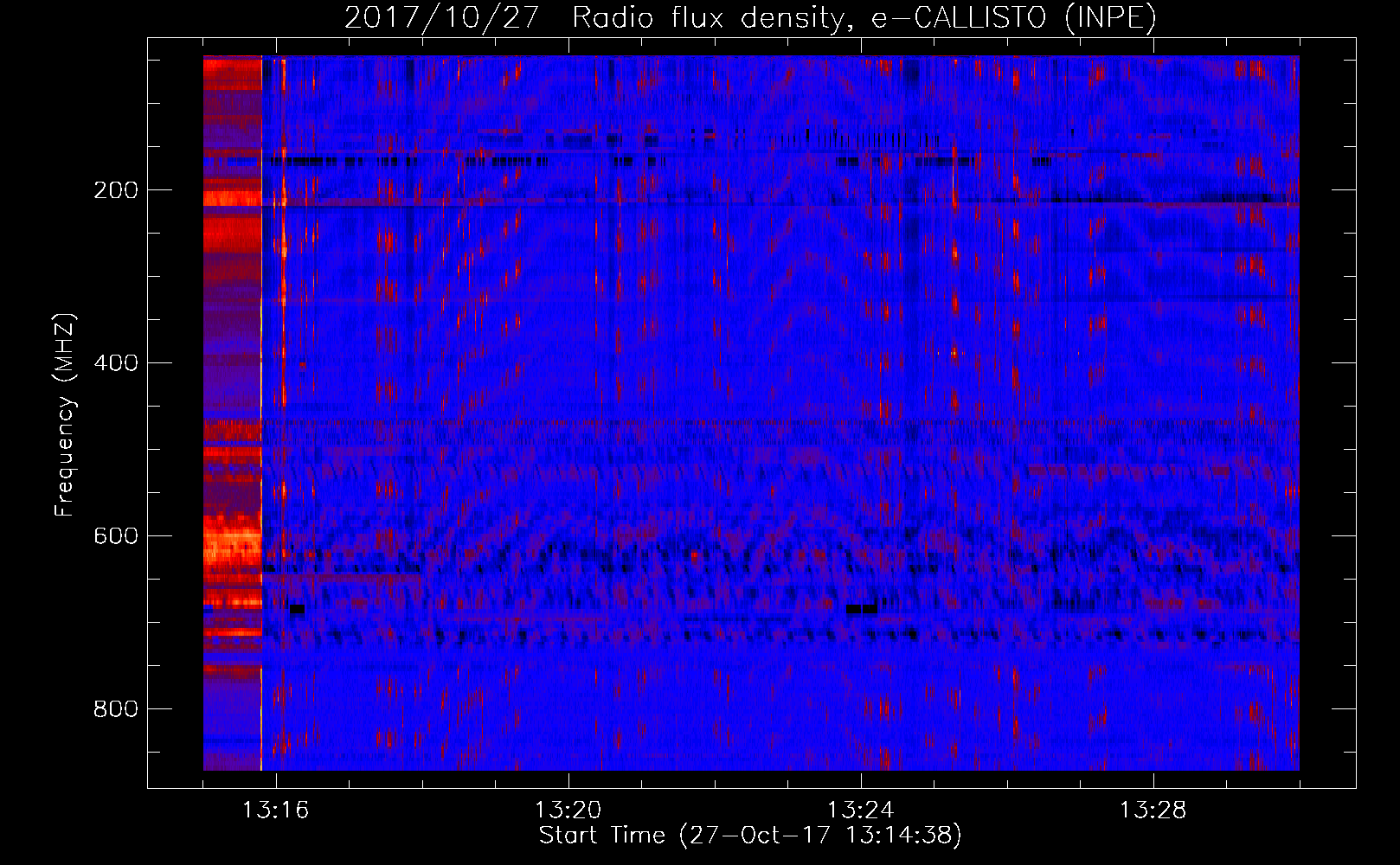
Task: Click the plot title '2017/10/27 Radio flux density, e-CALLISTO (INPE)'
Action: [x=750, y=18]
